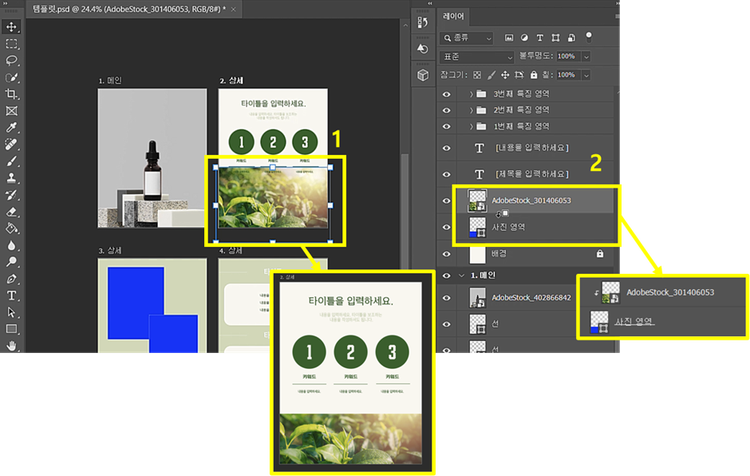750x476 pixels.
Task: Expand the 2번째 특징 영역 folder
Action: pos(471,111)
